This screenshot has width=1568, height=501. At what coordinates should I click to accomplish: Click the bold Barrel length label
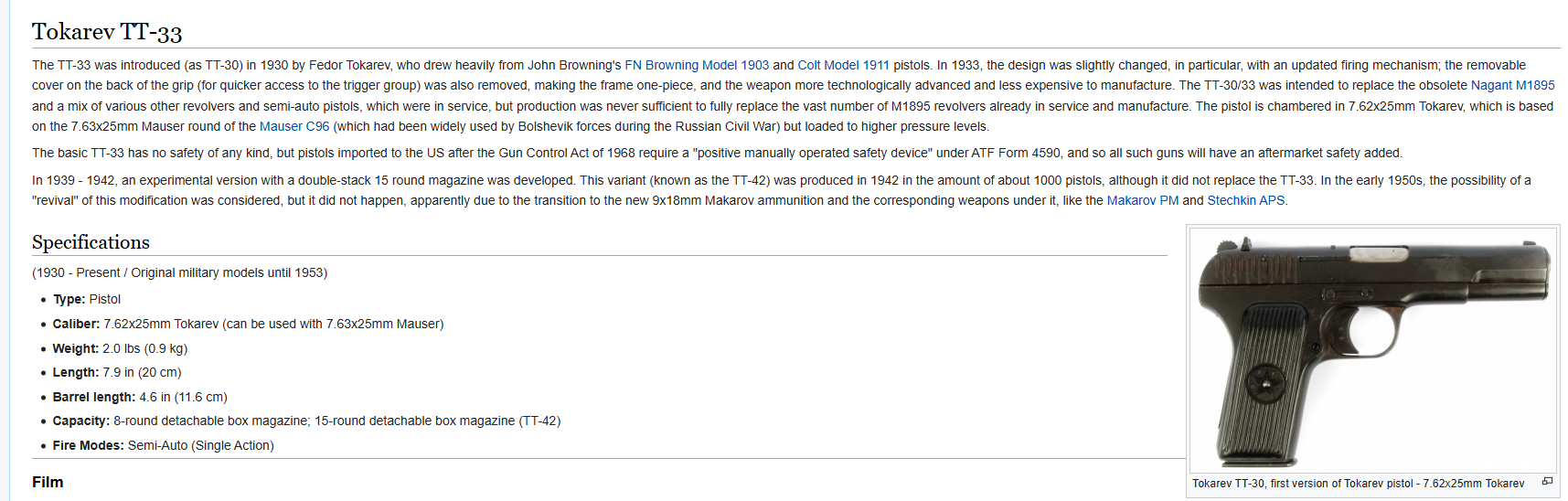point(93,397)
